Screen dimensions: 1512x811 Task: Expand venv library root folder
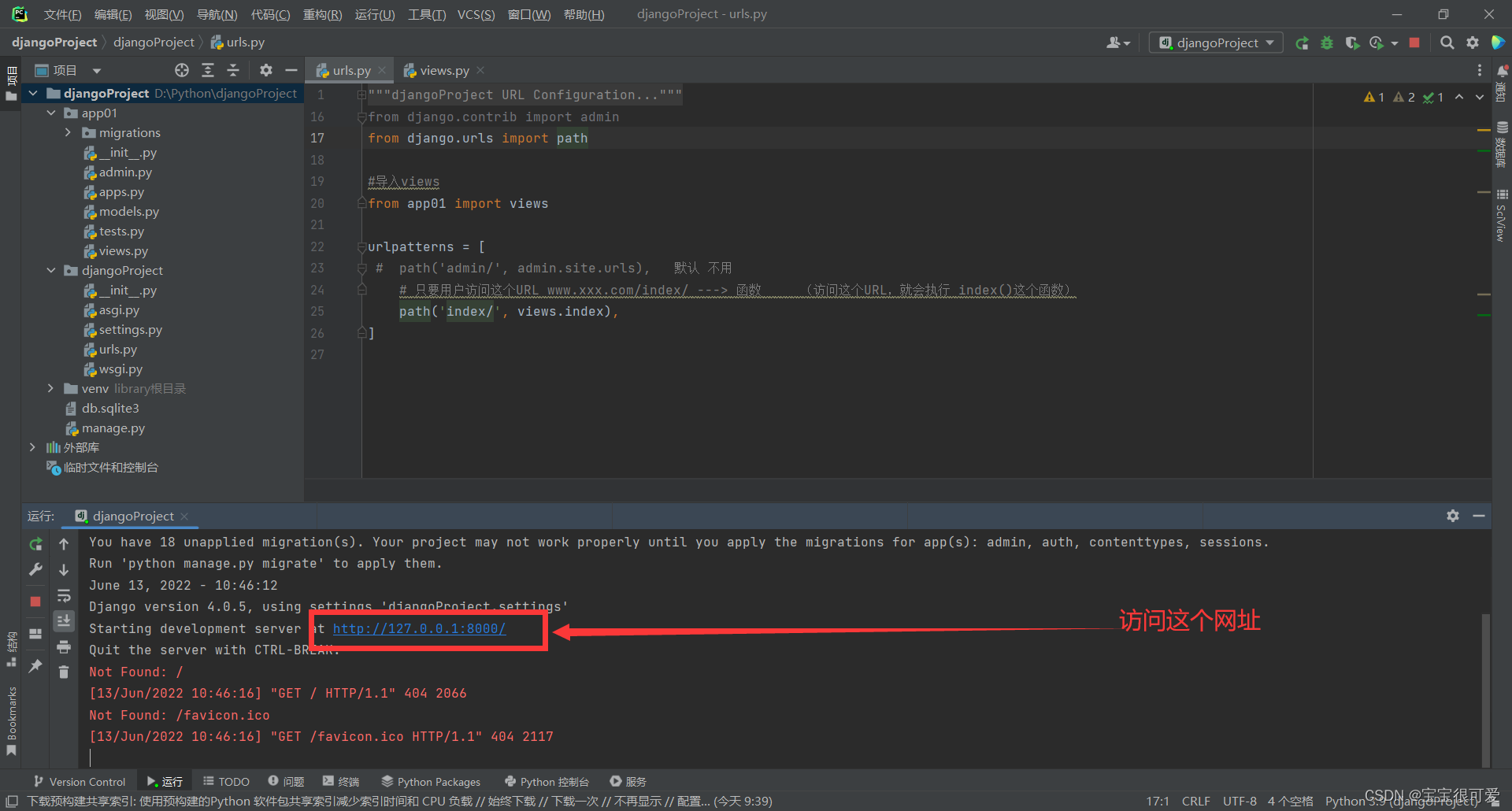click(x=51, y=388)
